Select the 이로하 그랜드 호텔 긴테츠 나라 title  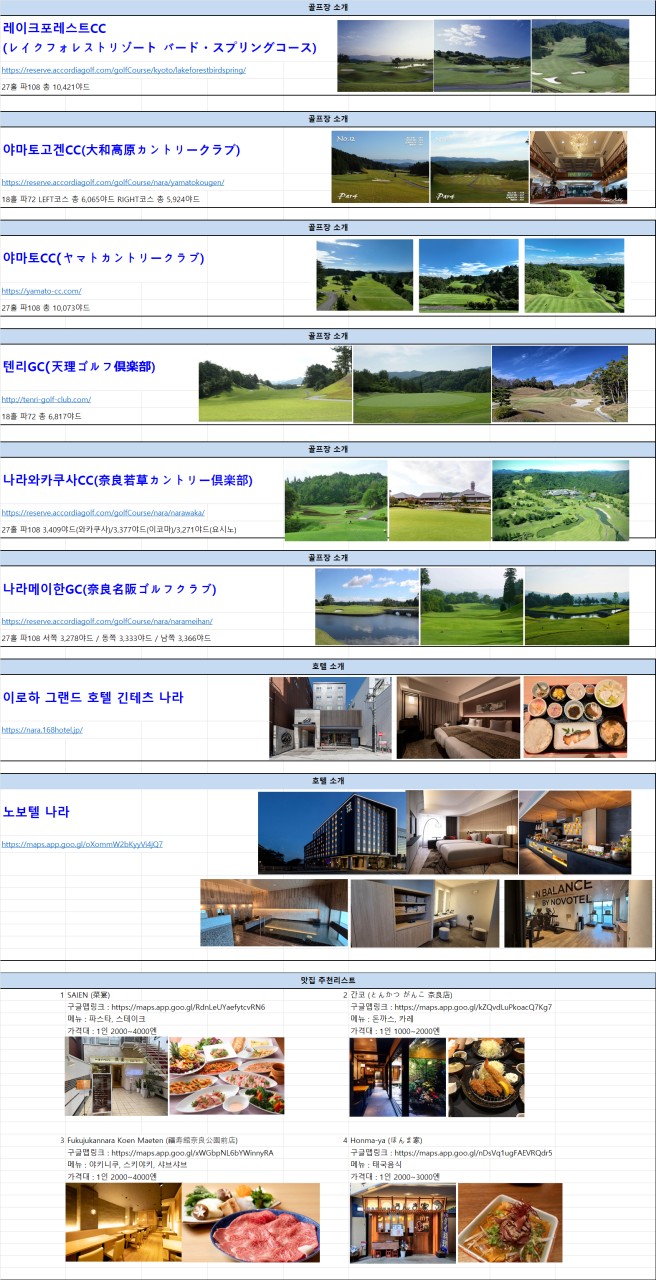(93, 697)
